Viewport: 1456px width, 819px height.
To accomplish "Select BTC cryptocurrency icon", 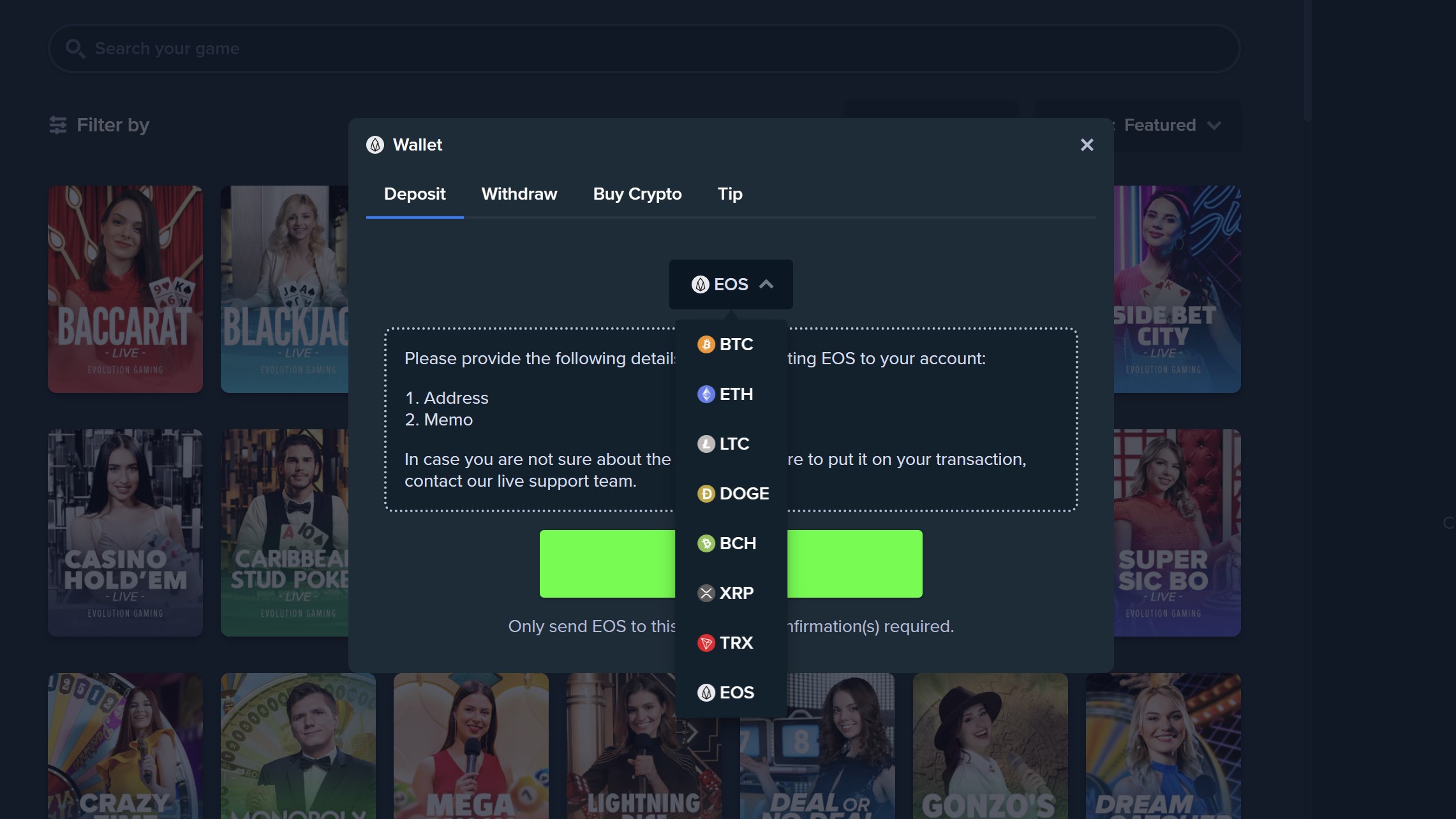I will tap(706, 344).
